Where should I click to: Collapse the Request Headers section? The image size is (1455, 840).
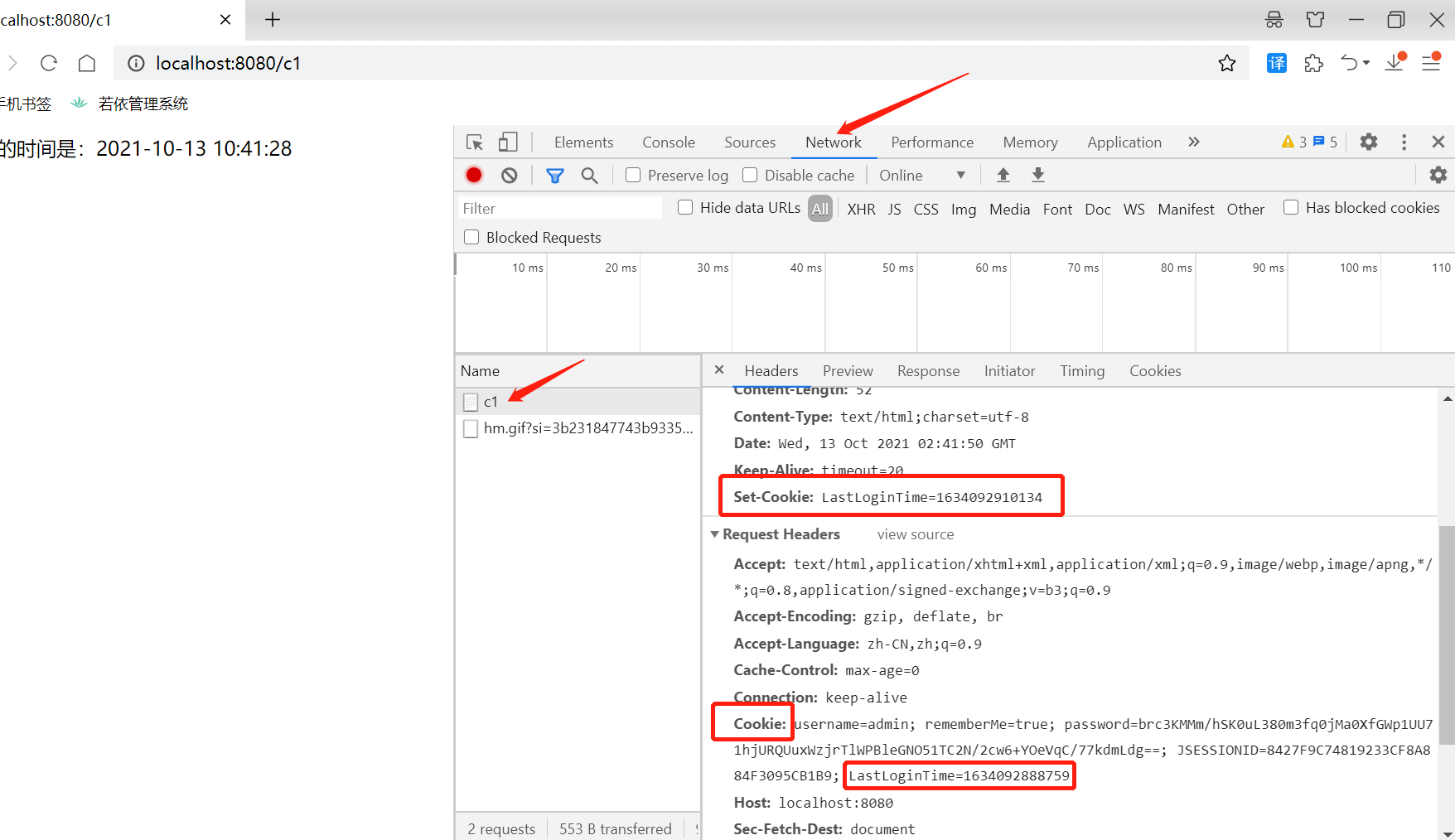coord(714,534)
